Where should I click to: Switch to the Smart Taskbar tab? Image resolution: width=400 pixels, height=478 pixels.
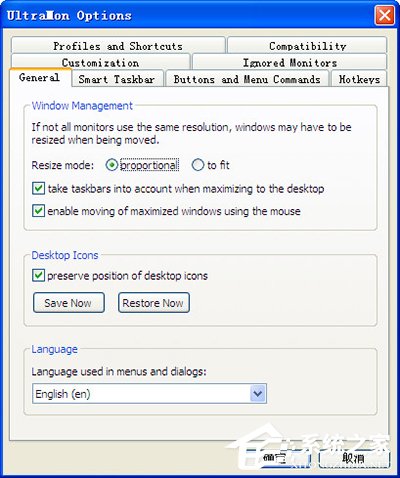click(x=117, y=79)
